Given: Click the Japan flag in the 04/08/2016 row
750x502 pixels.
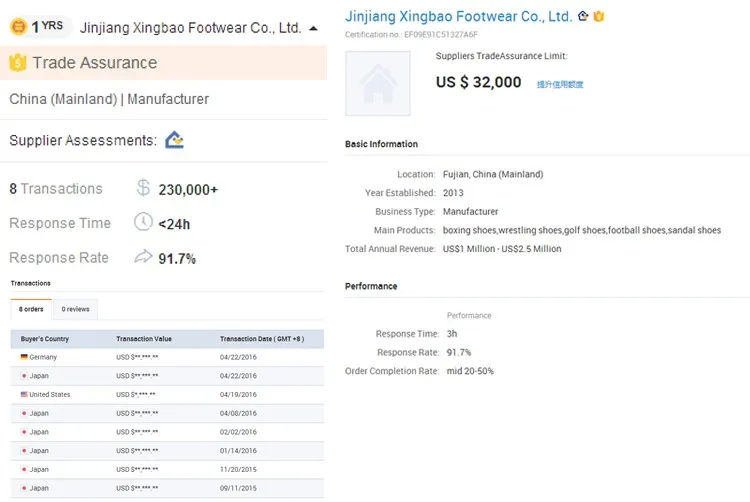Looking at the screenshot, I should [x=24, y=413].
